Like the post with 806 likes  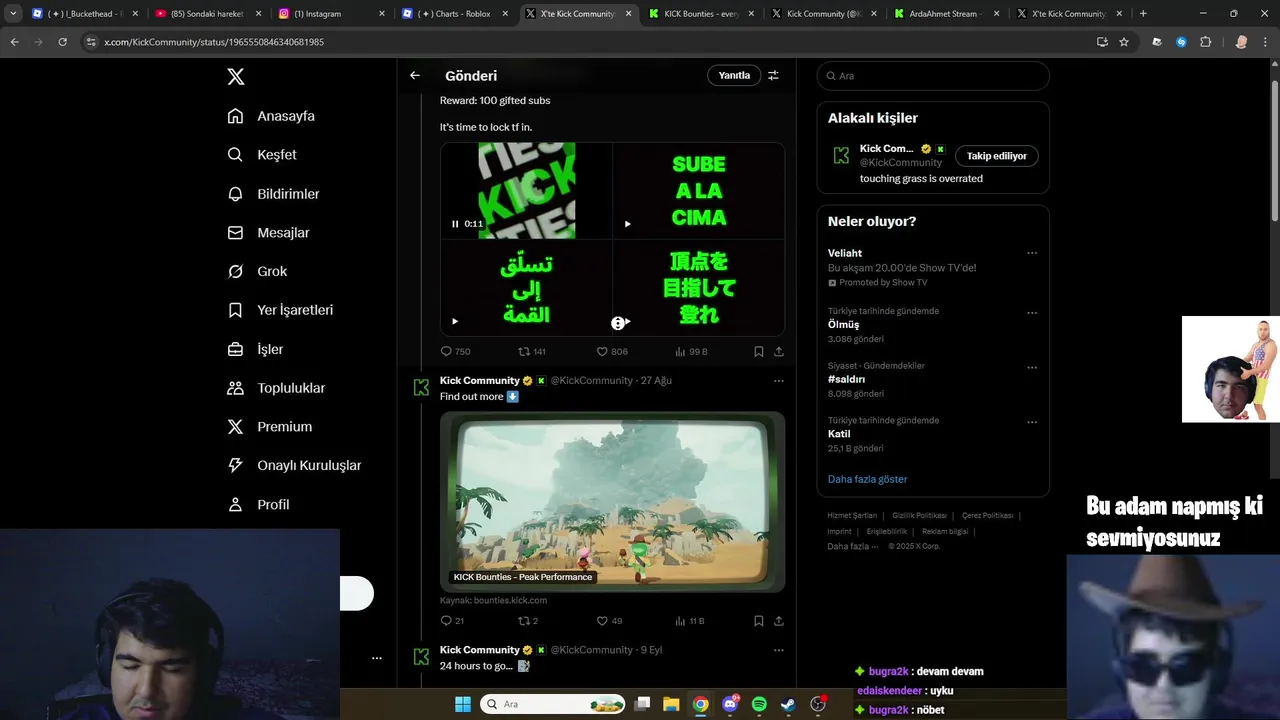(612, 352)
